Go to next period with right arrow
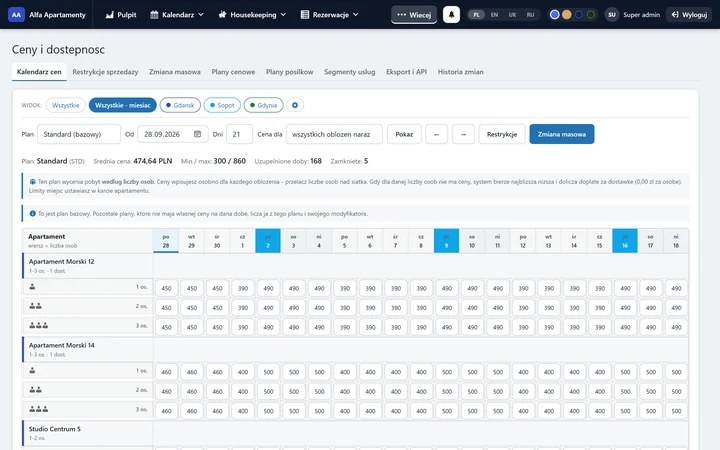The height and width of the screenshot is (450, 720). pyautogui.click(x=463, y=134)
